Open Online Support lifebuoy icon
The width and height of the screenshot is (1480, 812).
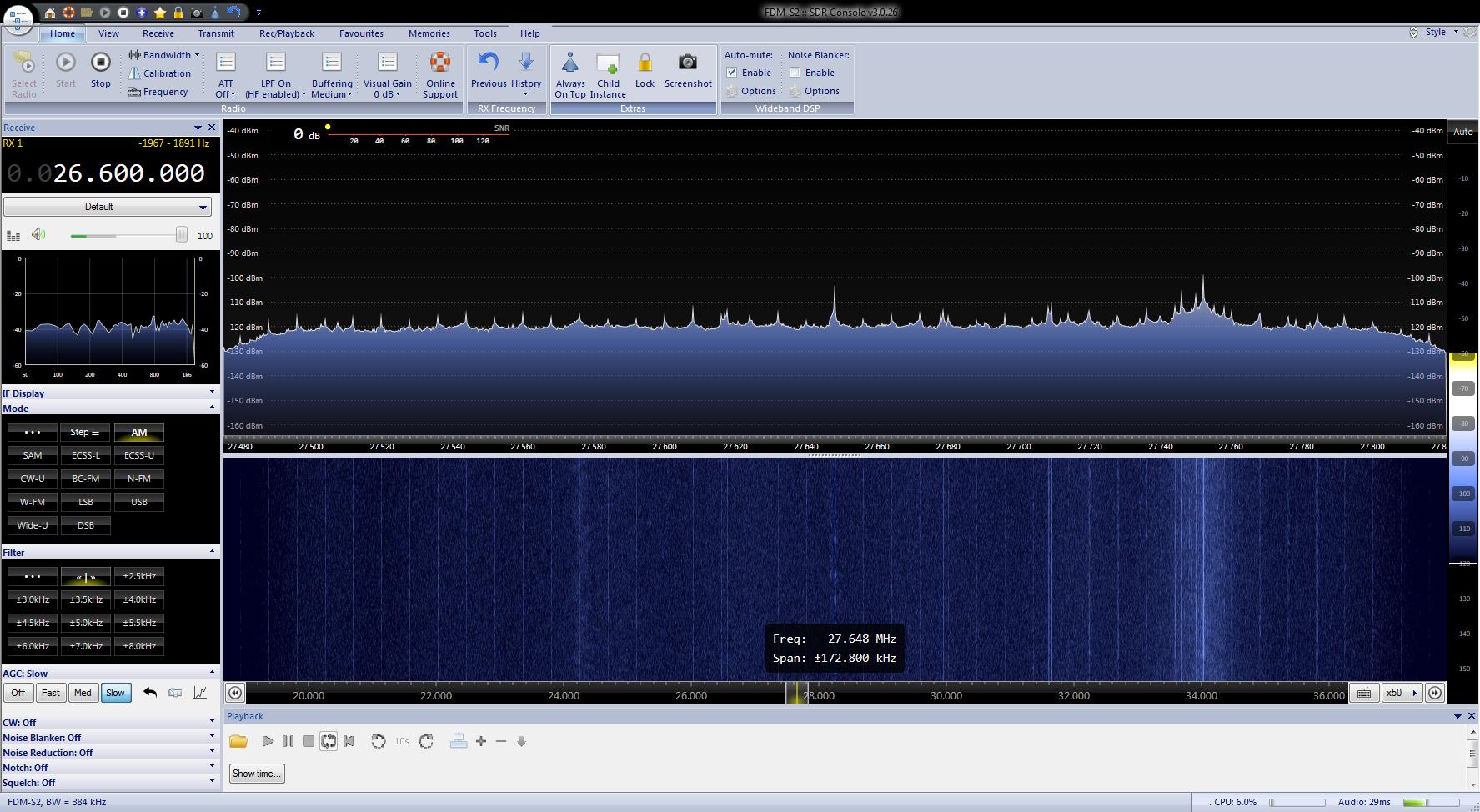[440, 63]
